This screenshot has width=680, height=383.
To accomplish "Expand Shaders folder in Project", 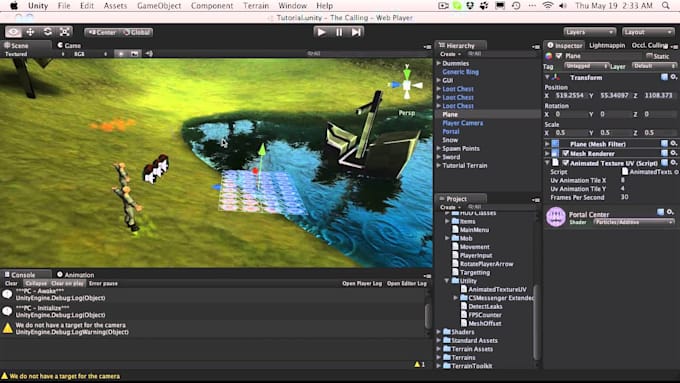I will coord(438,332).
